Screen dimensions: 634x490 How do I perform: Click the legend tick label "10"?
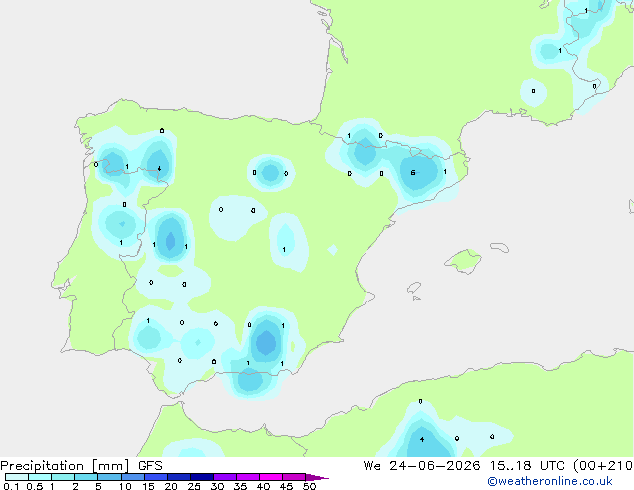click(125, 486)
